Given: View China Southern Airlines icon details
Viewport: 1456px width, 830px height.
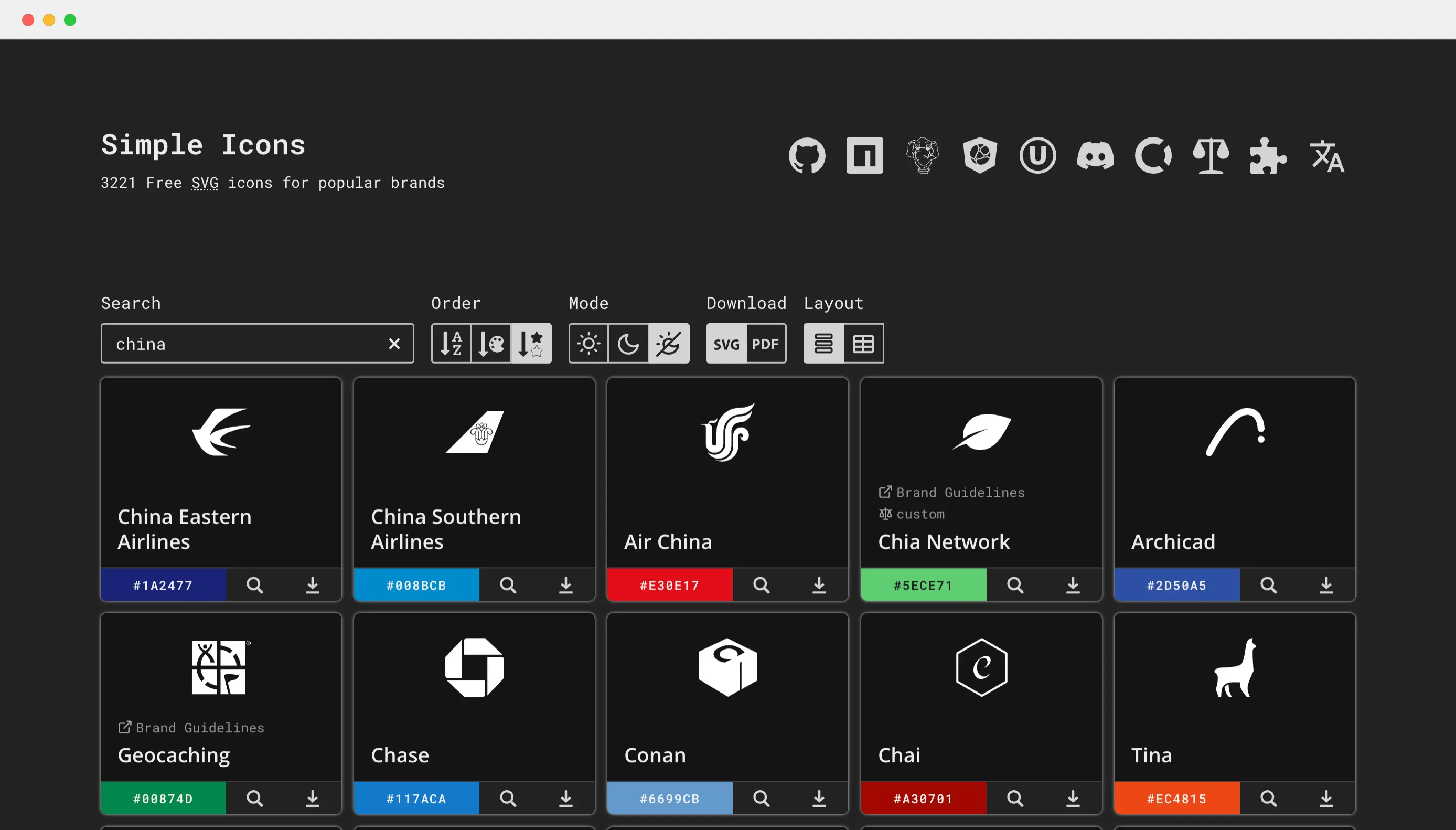Looking at the screenshot, I should click(508, 585).
